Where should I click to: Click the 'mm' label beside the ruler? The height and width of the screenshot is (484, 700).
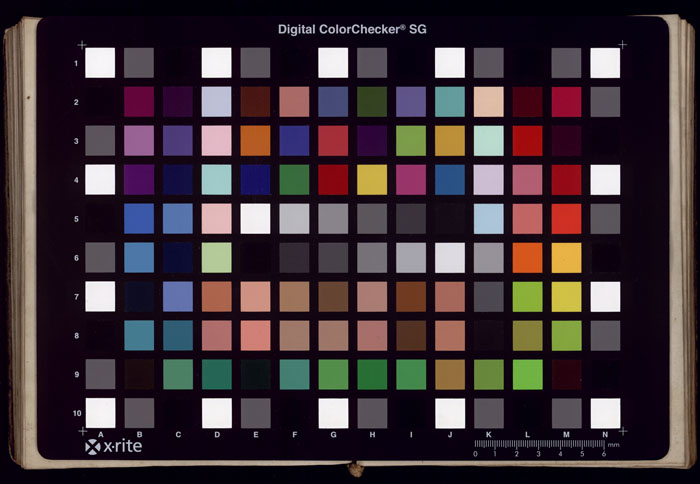point(613,445)
